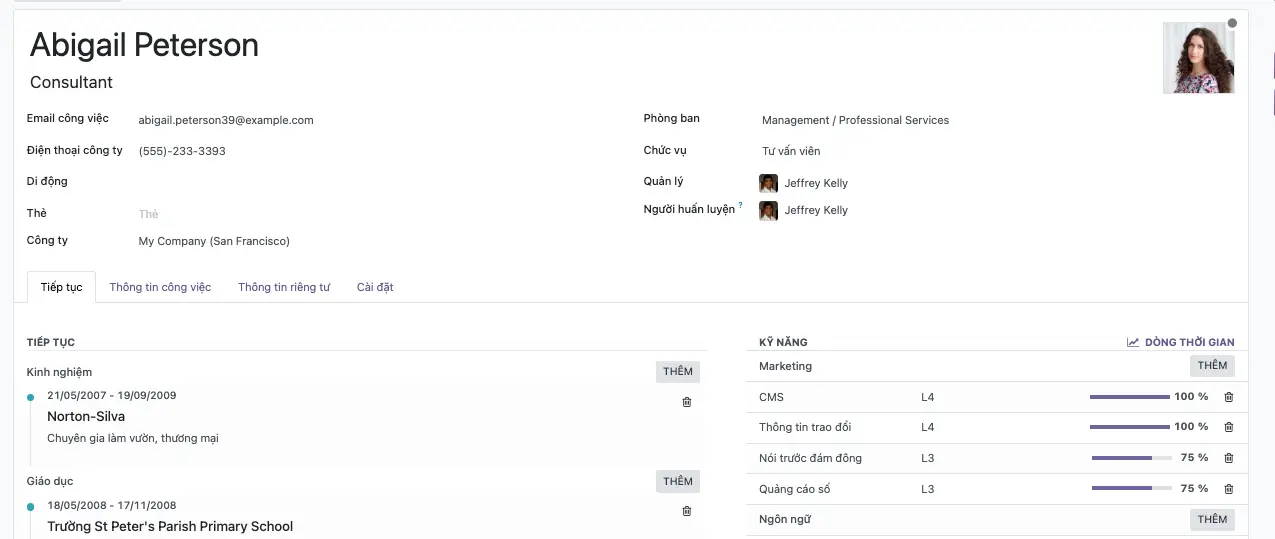Click the Người huấn luyện help question mark
The image size is (1275, 539).
(740, 206)
